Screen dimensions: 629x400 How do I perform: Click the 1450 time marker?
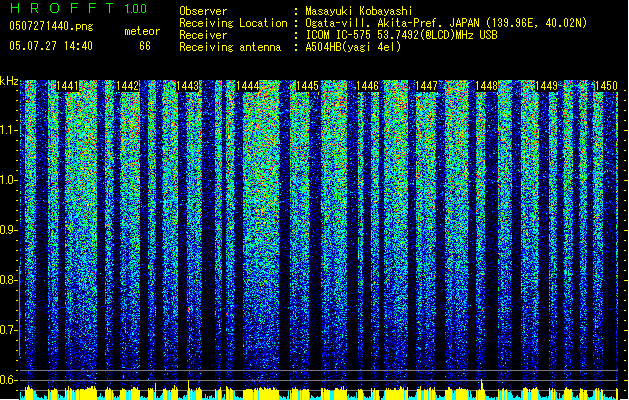click(606, 86)
